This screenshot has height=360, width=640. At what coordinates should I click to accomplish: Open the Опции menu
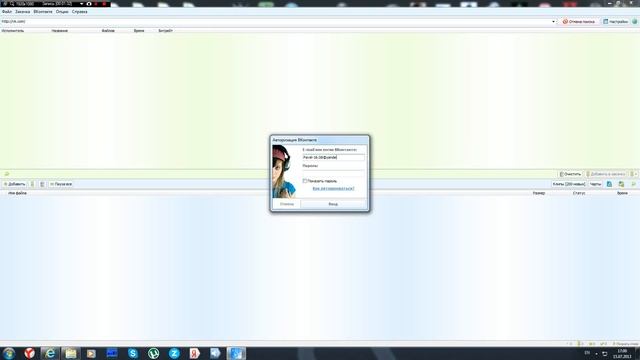(62, 12)
